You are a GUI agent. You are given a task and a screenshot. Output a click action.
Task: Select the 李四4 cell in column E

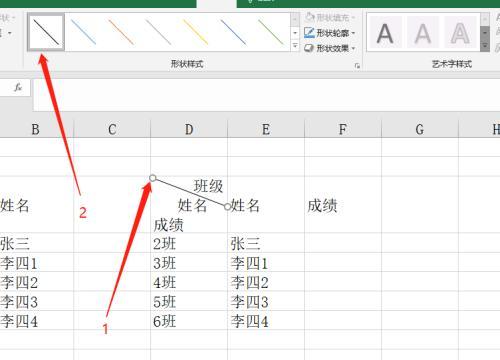pyautogui.click(x=266, y=320)
